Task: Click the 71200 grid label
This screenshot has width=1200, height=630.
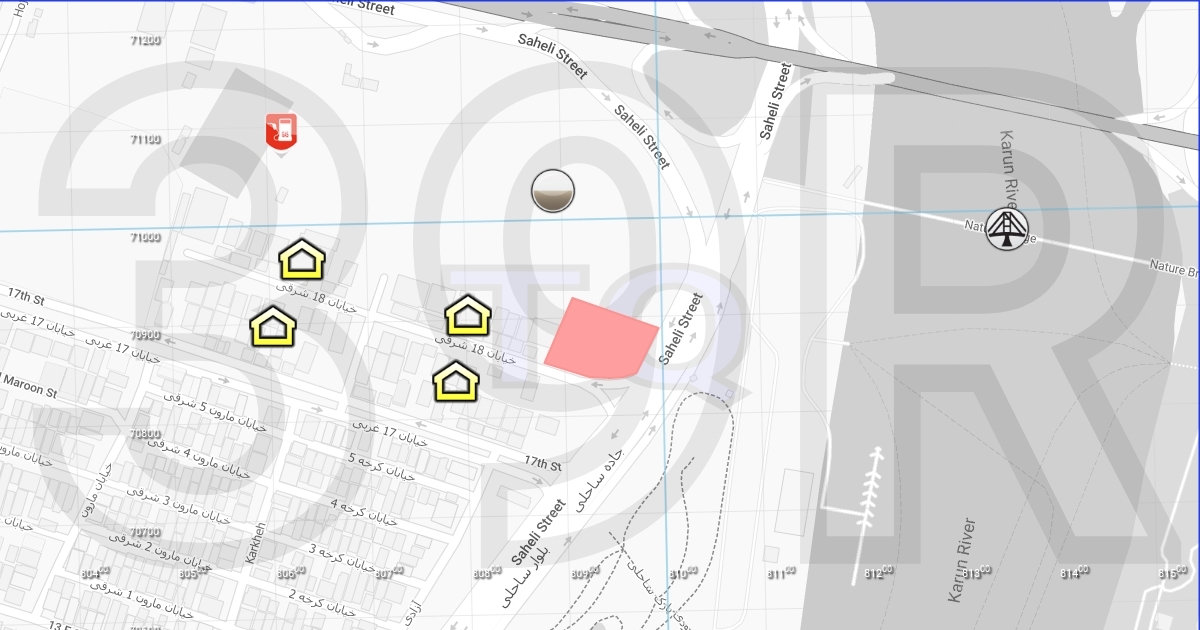Action: pyautogui.click(x=145, y=40)
